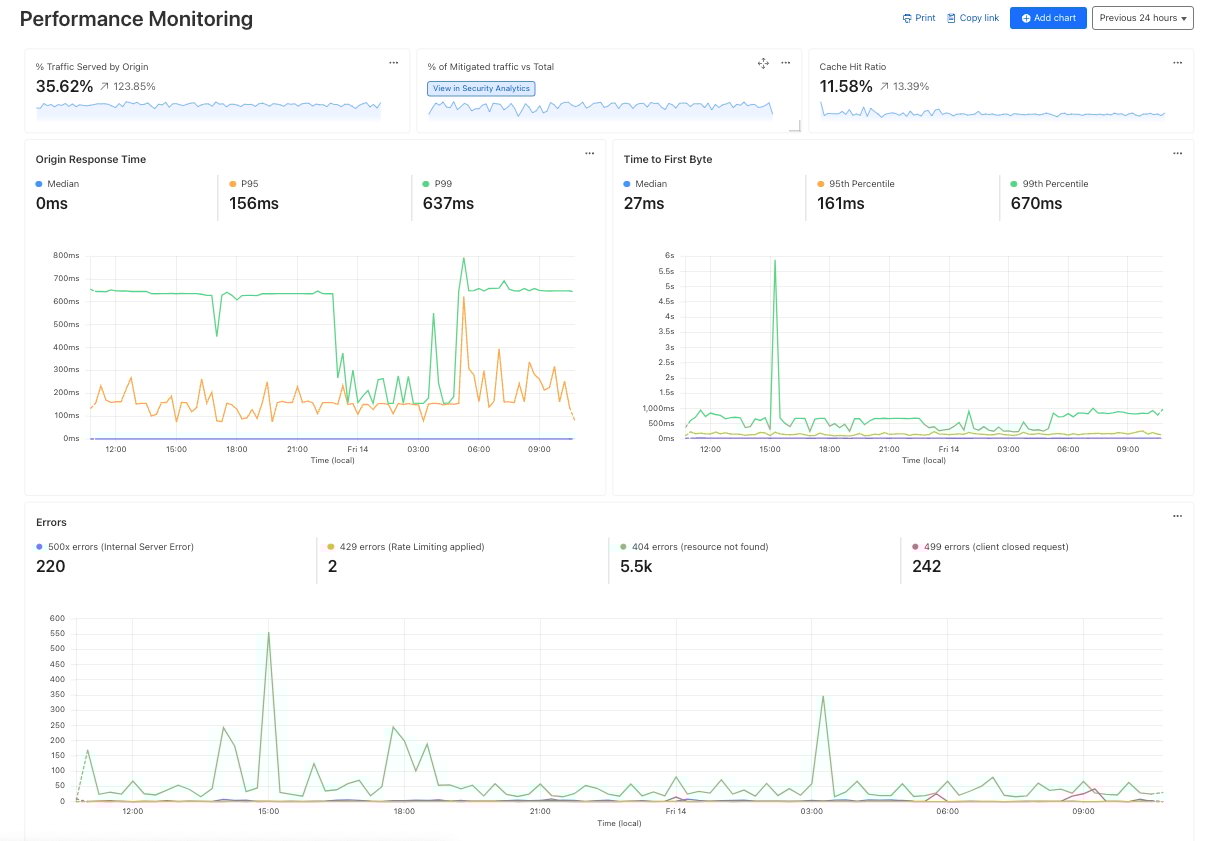Open three-dot menu on Cache Hit Ratio card

tap(1177, 63)
